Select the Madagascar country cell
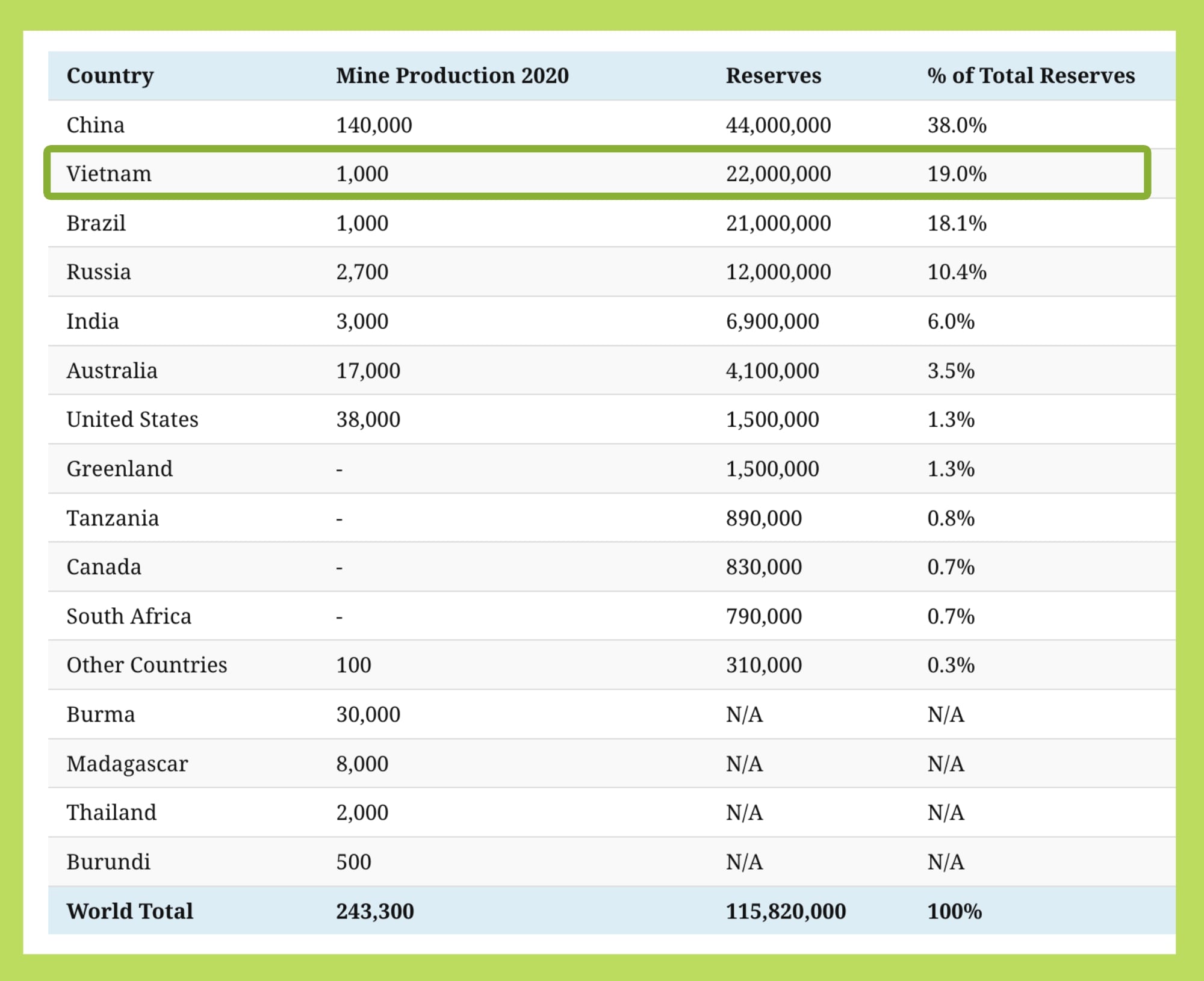This screenshot has height=981, width=1204. [x=127, y=764]
